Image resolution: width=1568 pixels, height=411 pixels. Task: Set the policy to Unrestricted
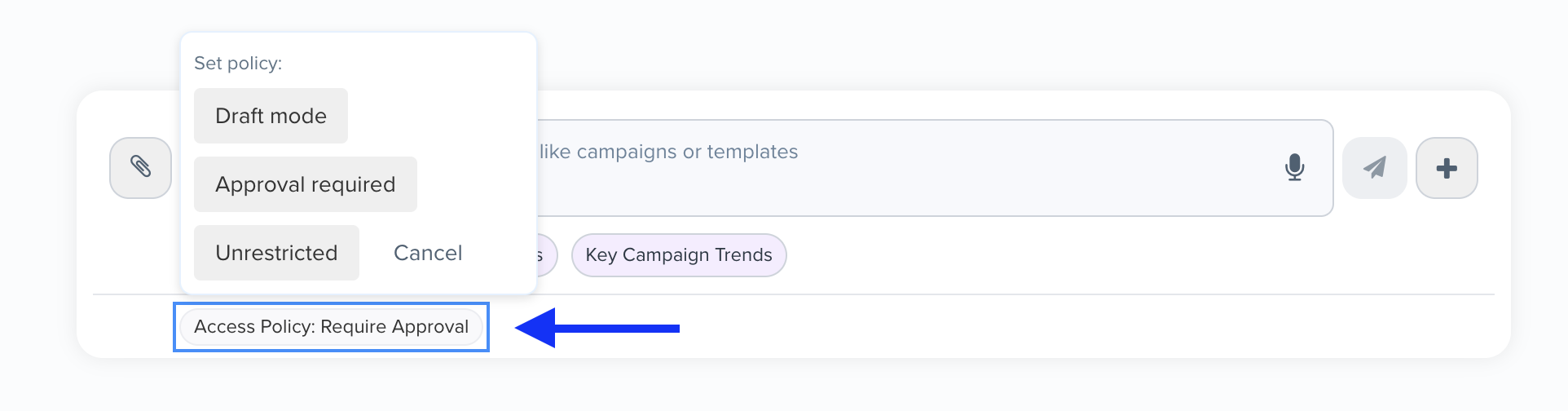click(x=276, y=253)
